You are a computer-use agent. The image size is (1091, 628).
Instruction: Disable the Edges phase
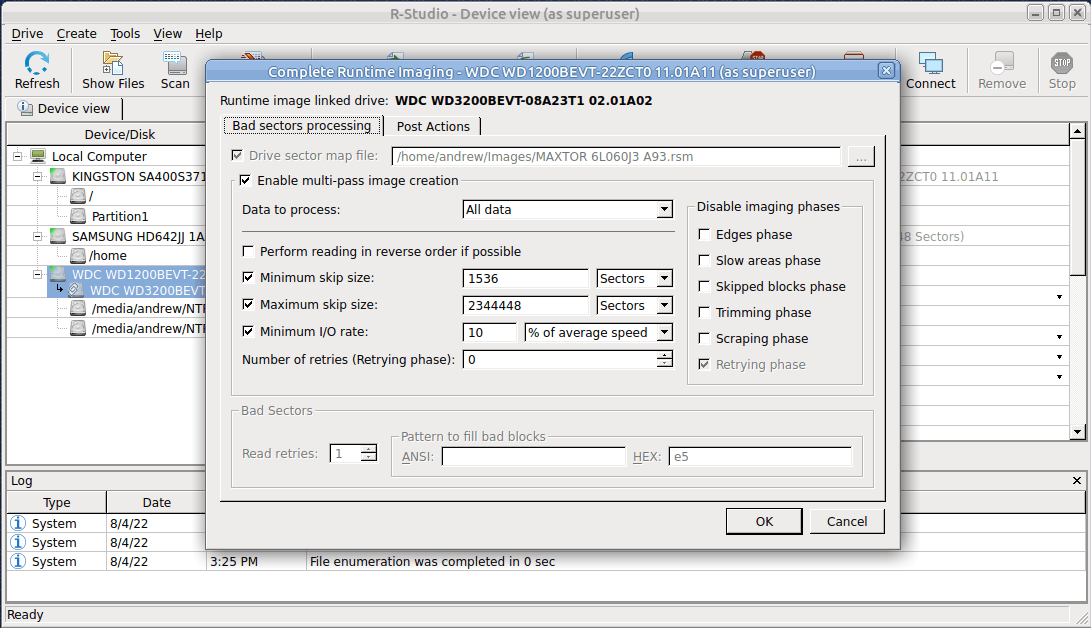coord(704,234)
